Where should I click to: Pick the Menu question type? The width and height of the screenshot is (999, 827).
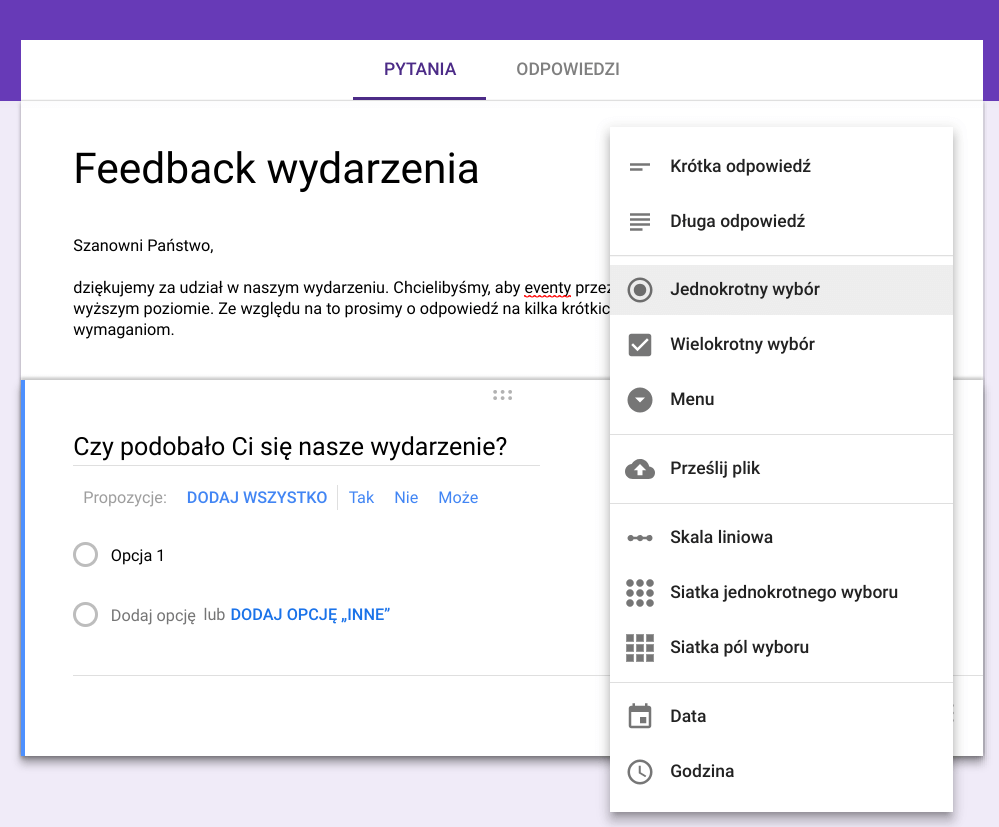(781, 400)
